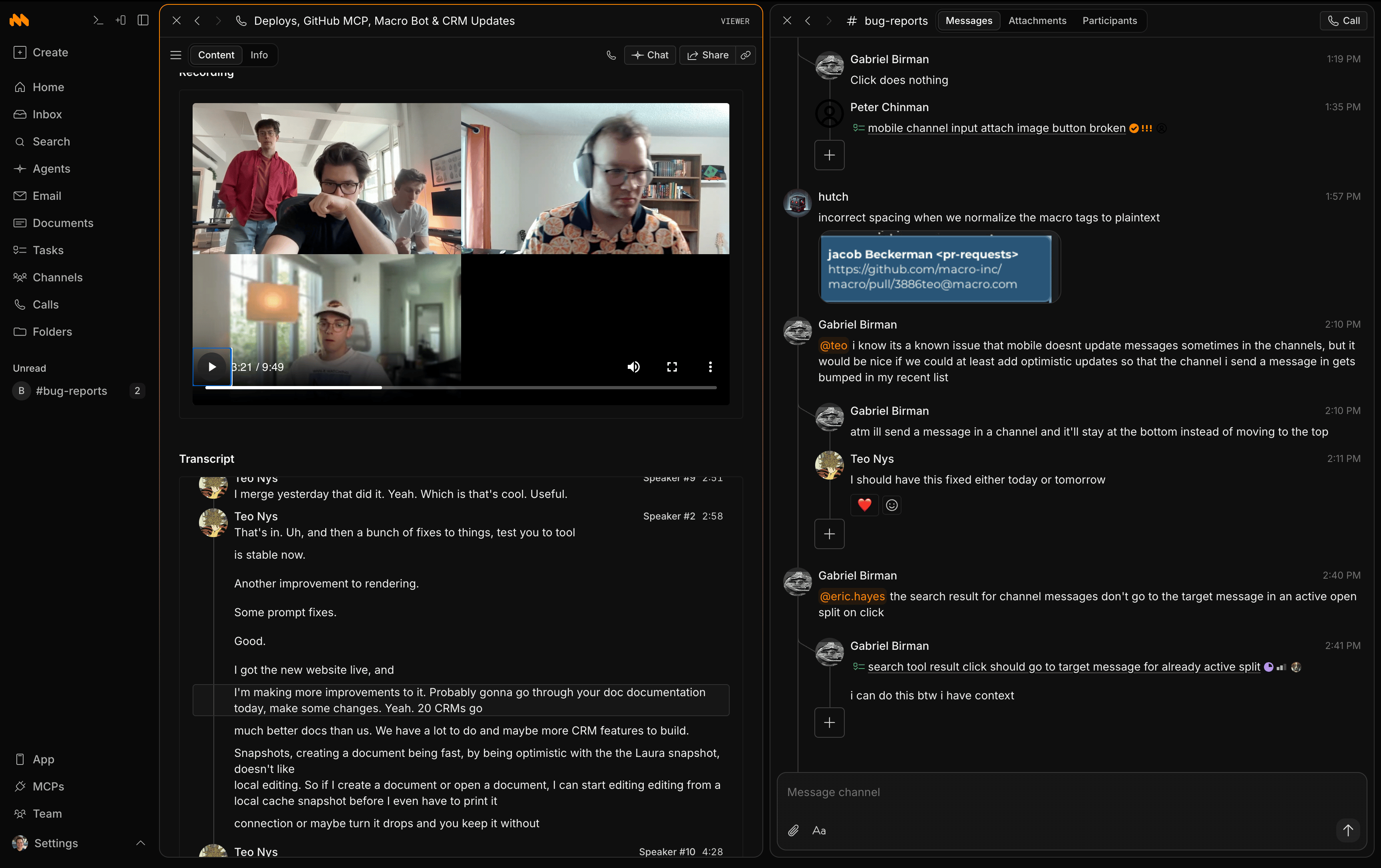The height and width of the screenshot is (868, 1381).
Task: Open Settings profile entry
Action: pos(46,843)
